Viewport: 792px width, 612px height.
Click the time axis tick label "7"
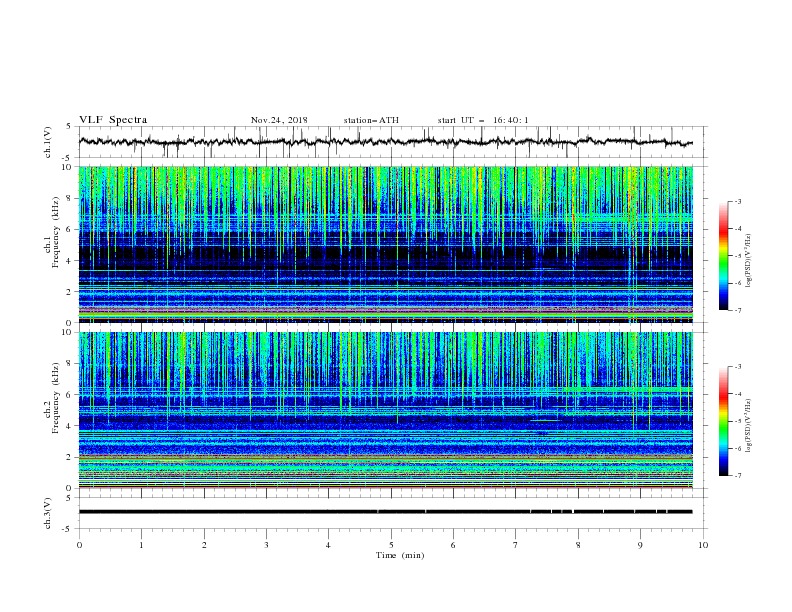[516, 545]
